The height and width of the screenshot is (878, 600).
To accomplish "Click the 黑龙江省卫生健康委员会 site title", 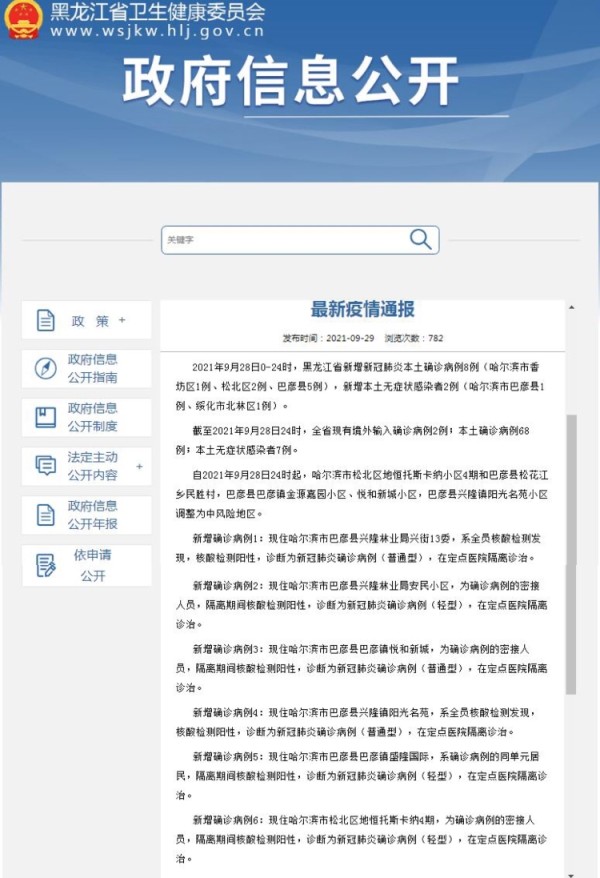I will click(158, 12).
